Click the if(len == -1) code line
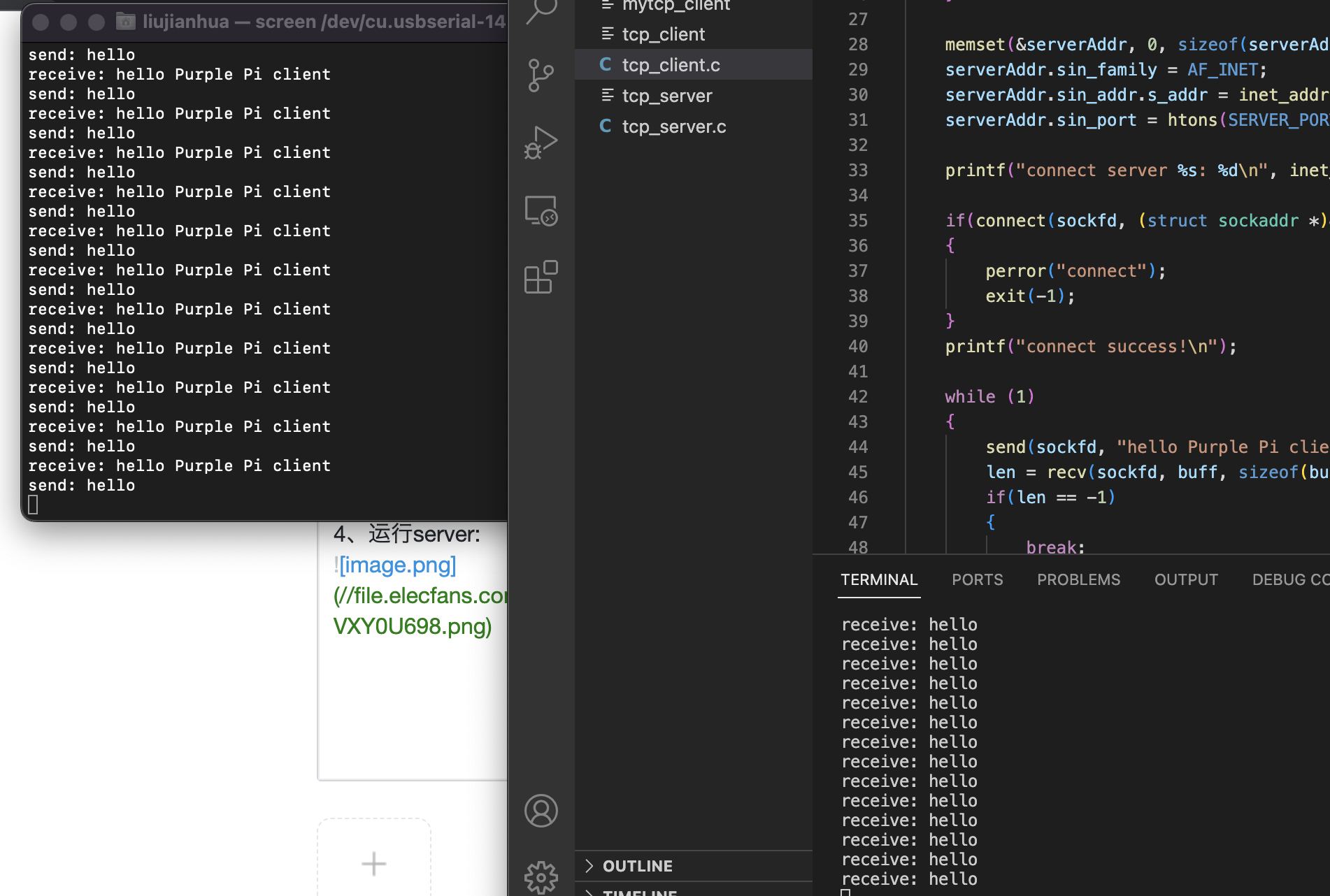 point(1050,498)
